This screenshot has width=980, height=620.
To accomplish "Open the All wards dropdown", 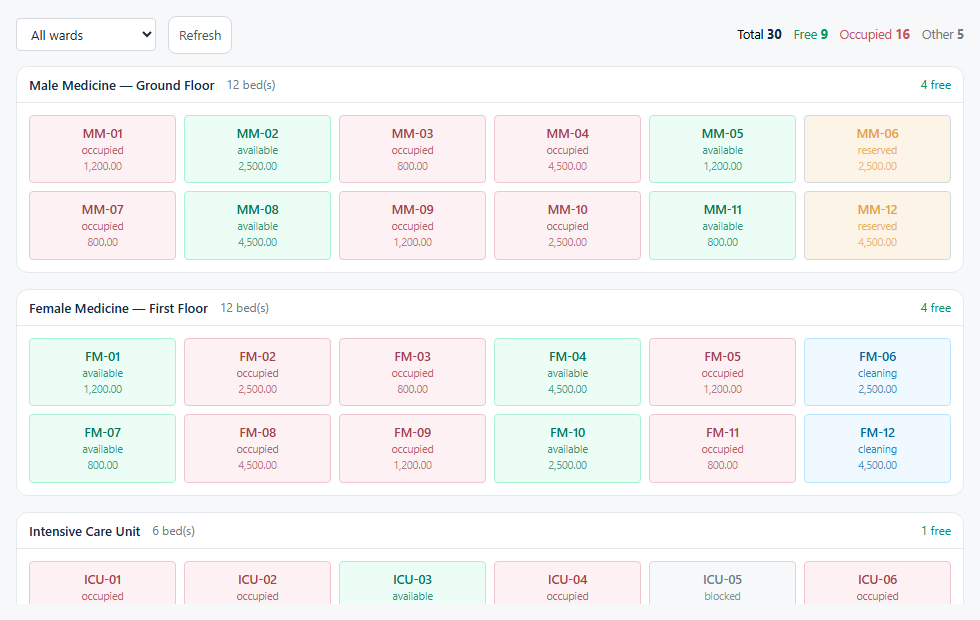I will pyautogui.click(x=86, y=35).
